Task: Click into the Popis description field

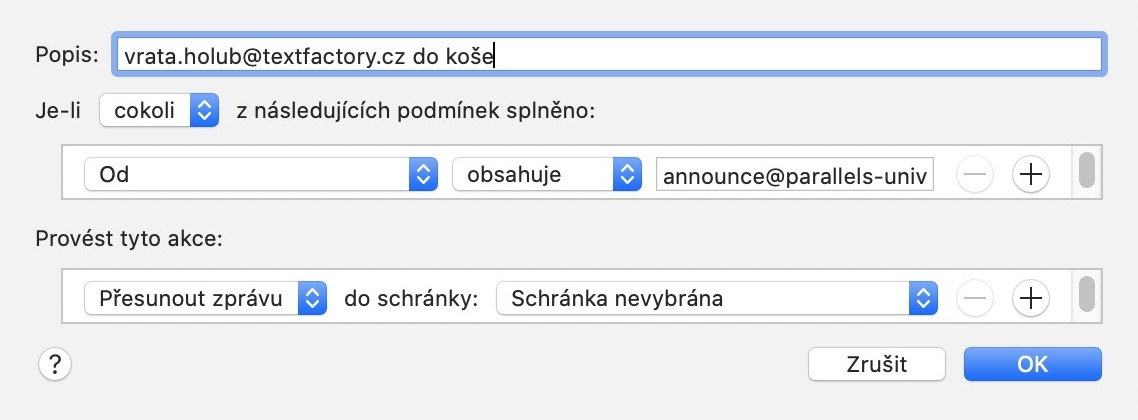Action: pos(610,54)
